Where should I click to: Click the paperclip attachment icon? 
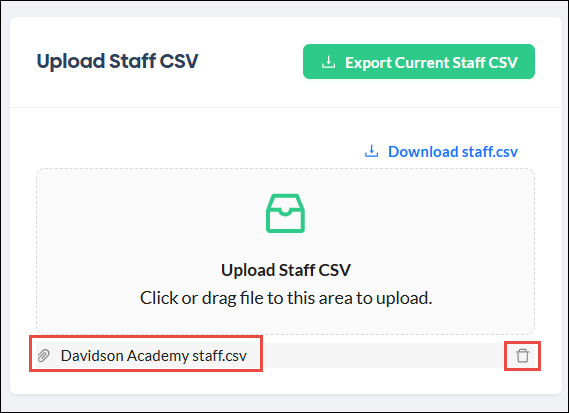coord(44,356)
